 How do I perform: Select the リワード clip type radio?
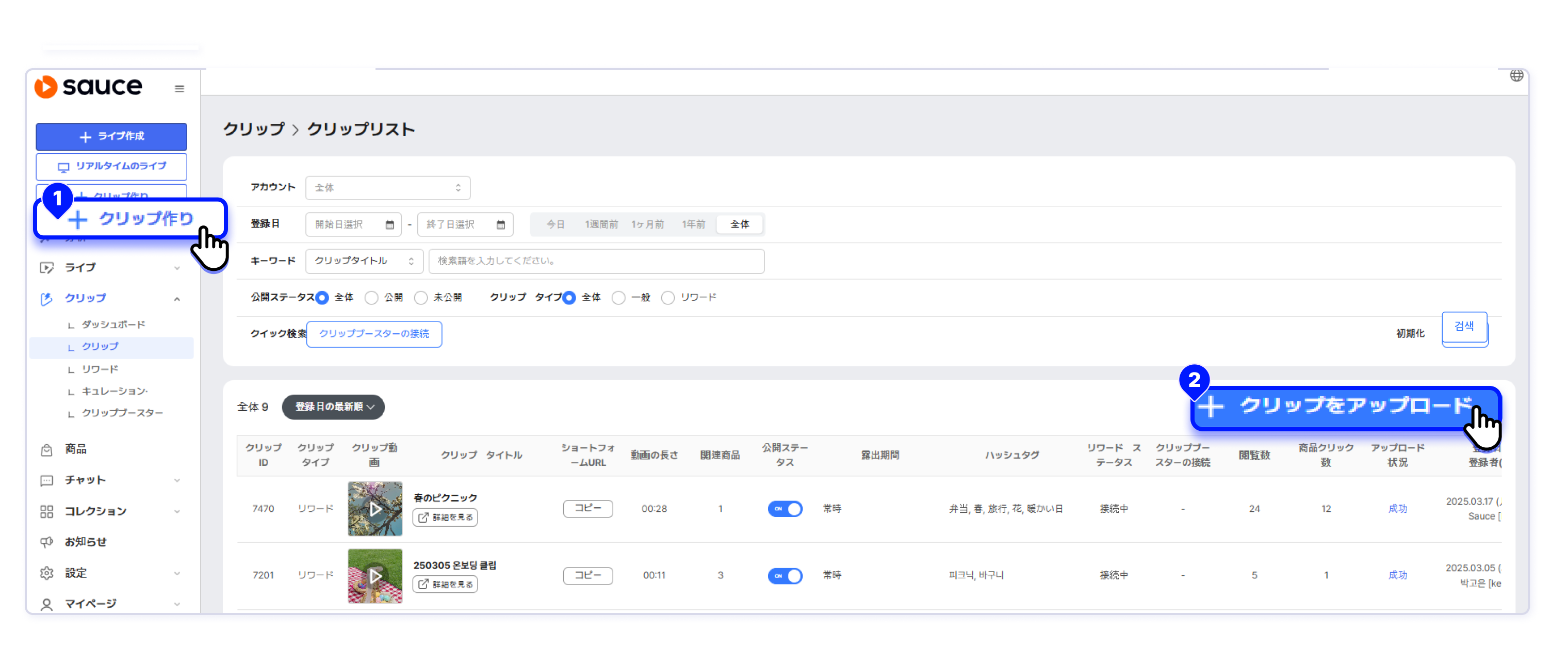[x=668, y=298]
